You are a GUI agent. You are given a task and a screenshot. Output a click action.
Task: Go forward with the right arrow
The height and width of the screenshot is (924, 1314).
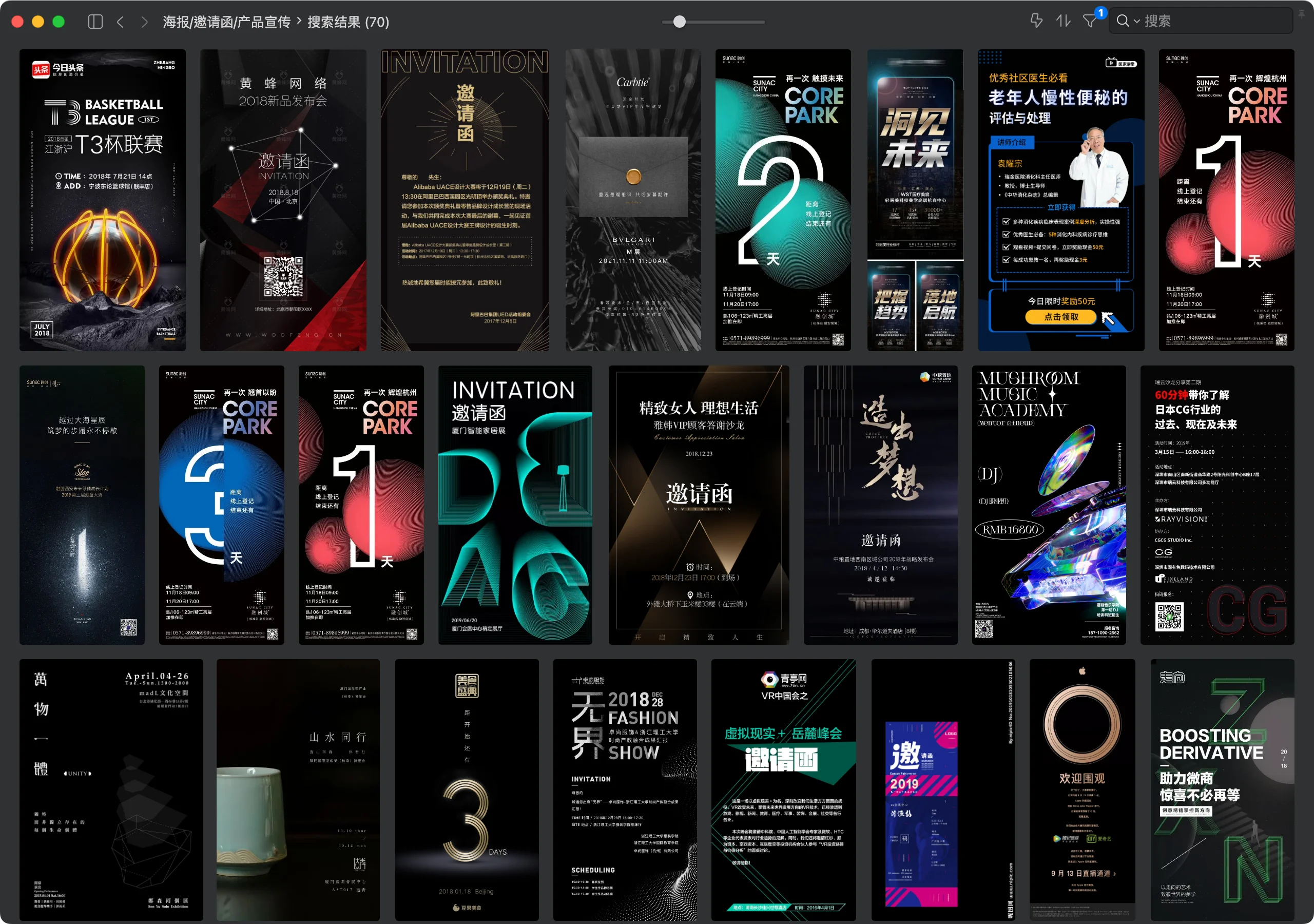point(144,22)
